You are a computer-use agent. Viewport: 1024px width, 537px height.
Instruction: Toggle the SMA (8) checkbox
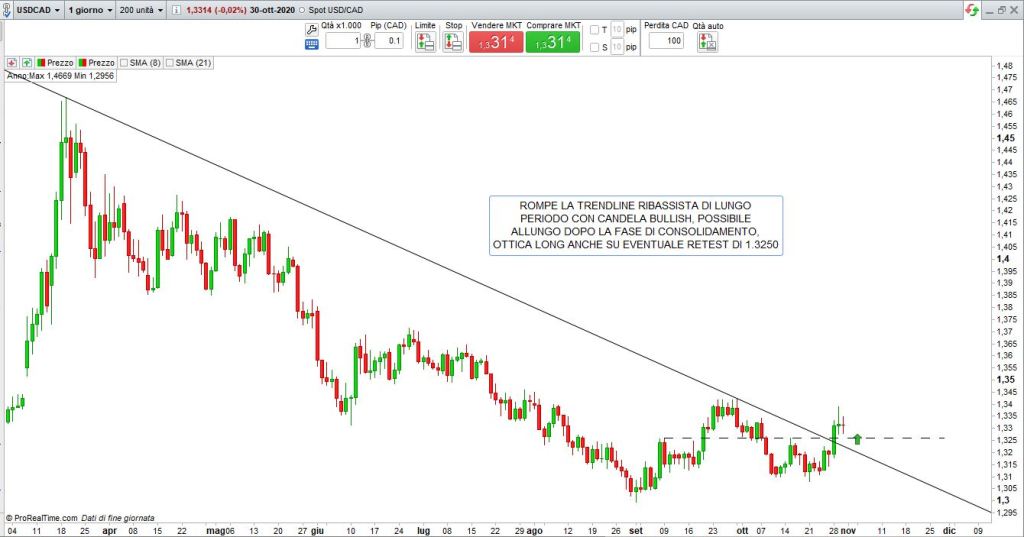tap(125, 63)
